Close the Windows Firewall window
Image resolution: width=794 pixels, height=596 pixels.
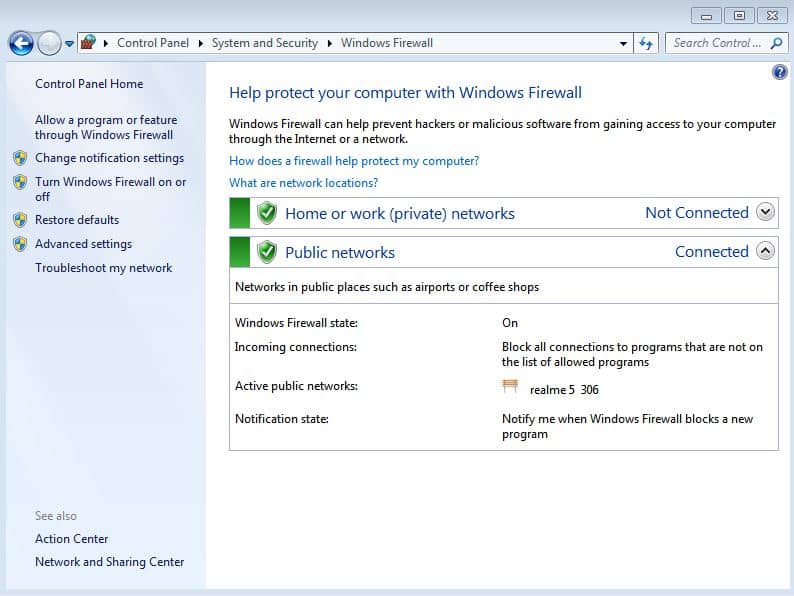click(x=772, y=16)
